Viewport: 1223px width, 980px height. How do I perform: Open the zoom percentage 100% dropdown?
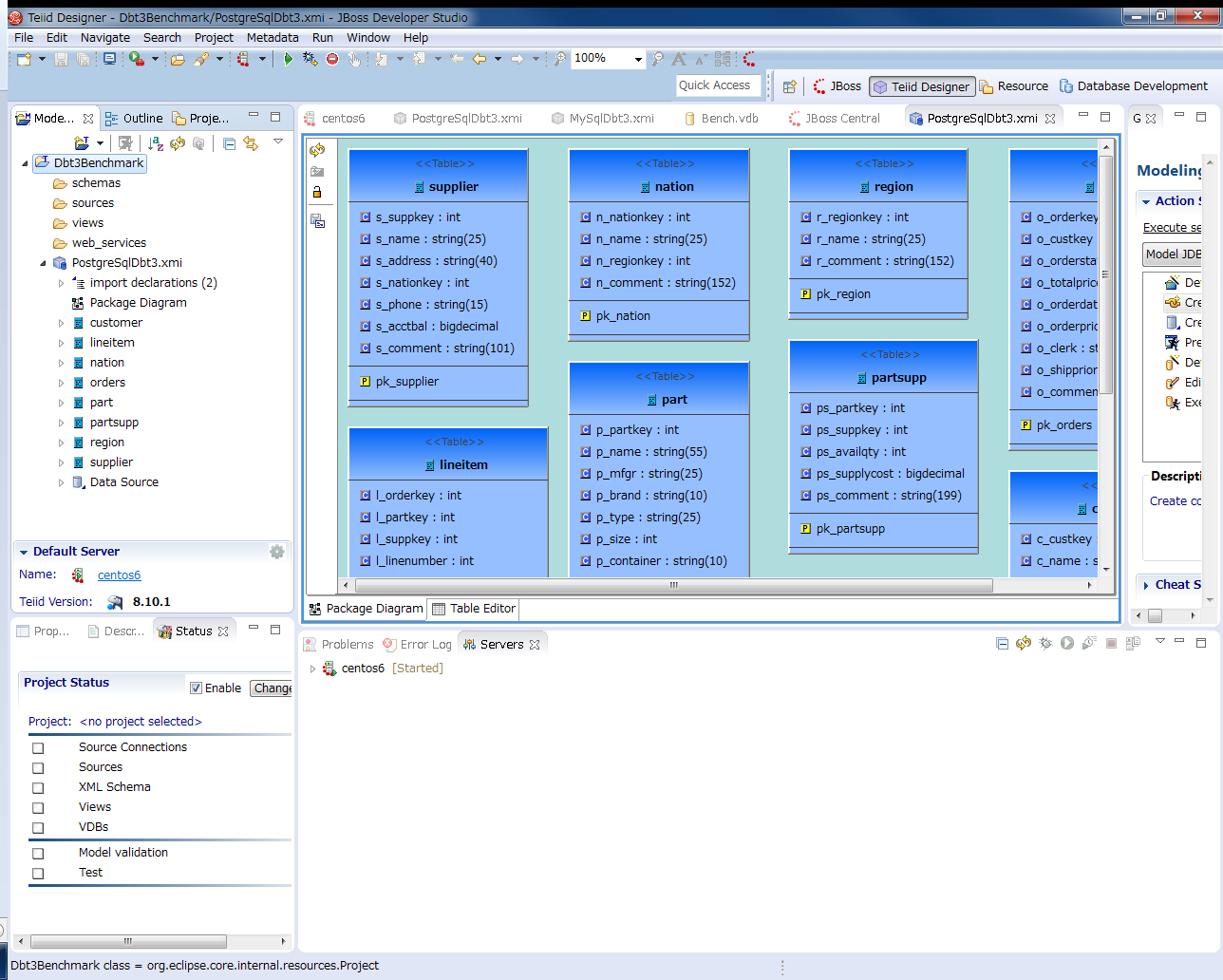click(637, 59)
